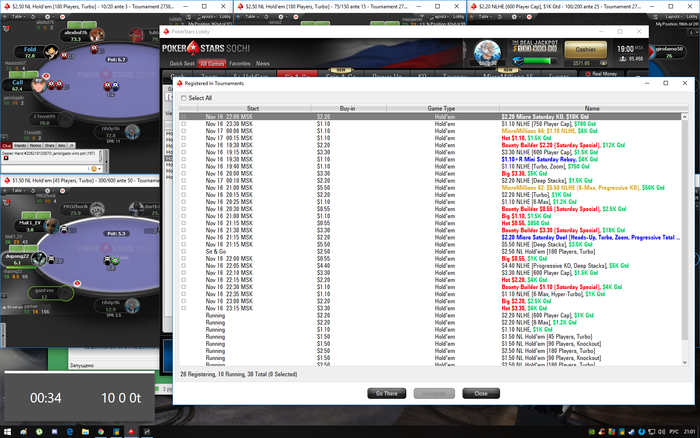Open the Table dropdown in the $1.50 table
The height and width of the screenshot is (438, 700).
pos(18,191)
